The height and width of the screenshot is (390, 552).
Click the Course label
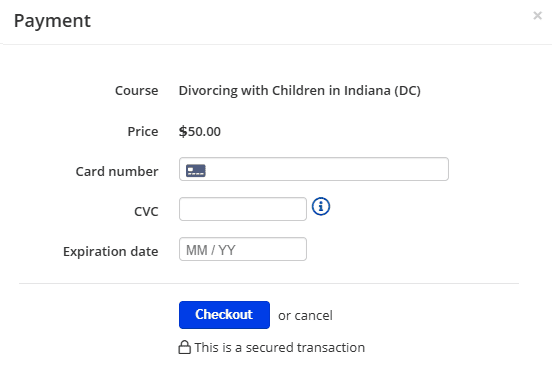tap(137, 91)
